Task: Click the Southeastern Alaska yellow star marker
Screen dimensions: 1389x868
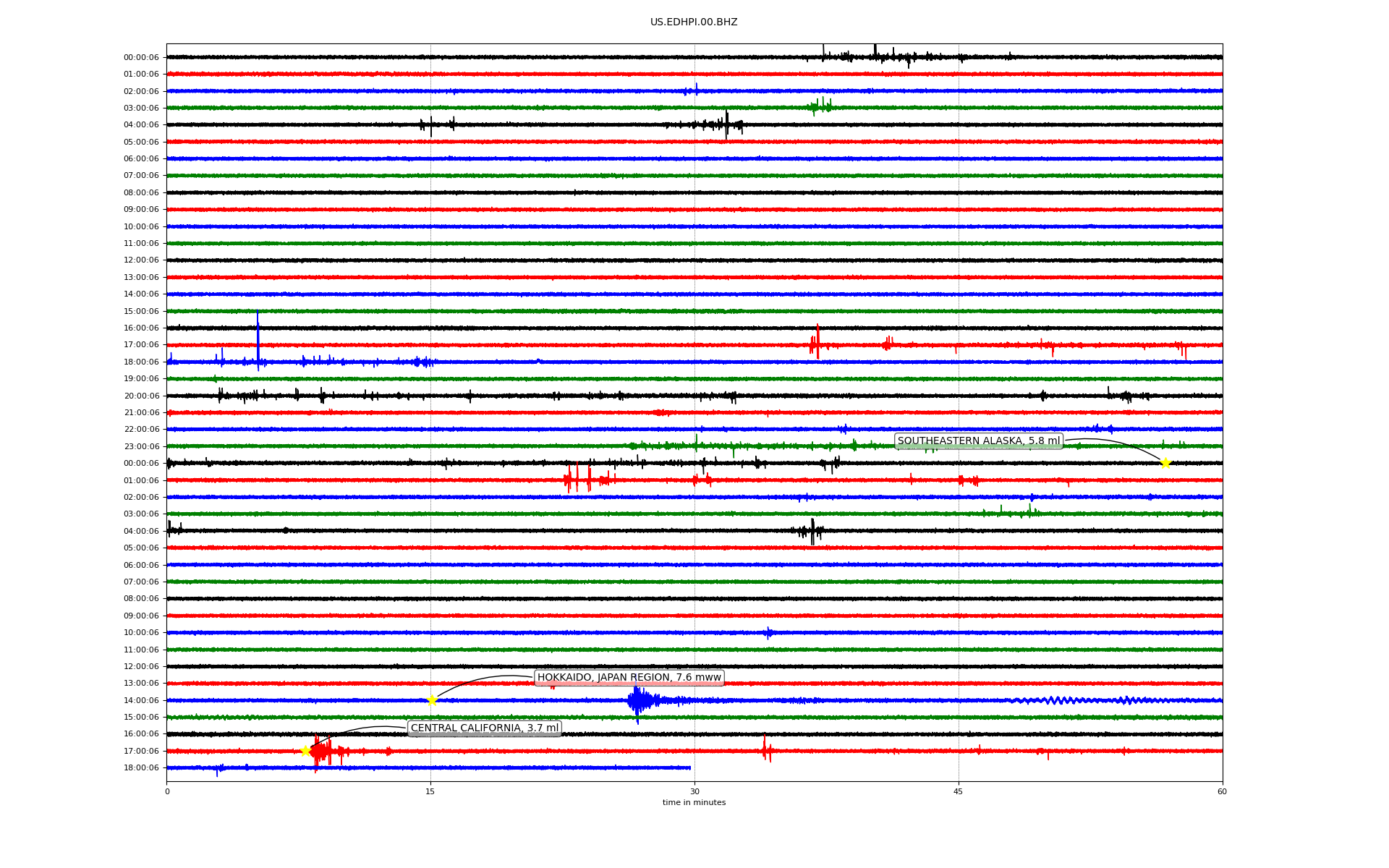Action: tap(1165, 463)
